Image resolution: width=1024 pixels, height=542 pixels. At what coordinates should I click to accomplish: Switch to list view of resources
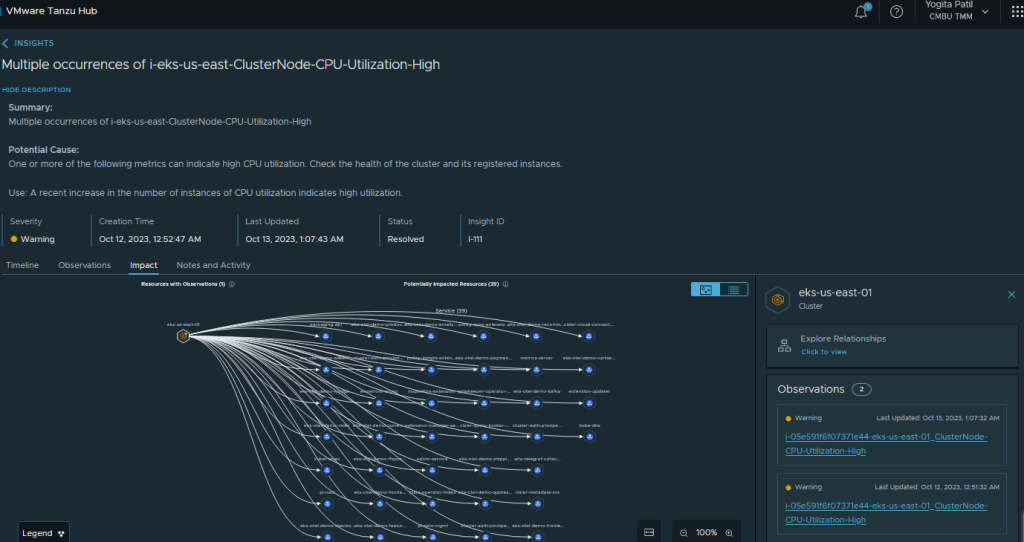[x=734, y=289]
